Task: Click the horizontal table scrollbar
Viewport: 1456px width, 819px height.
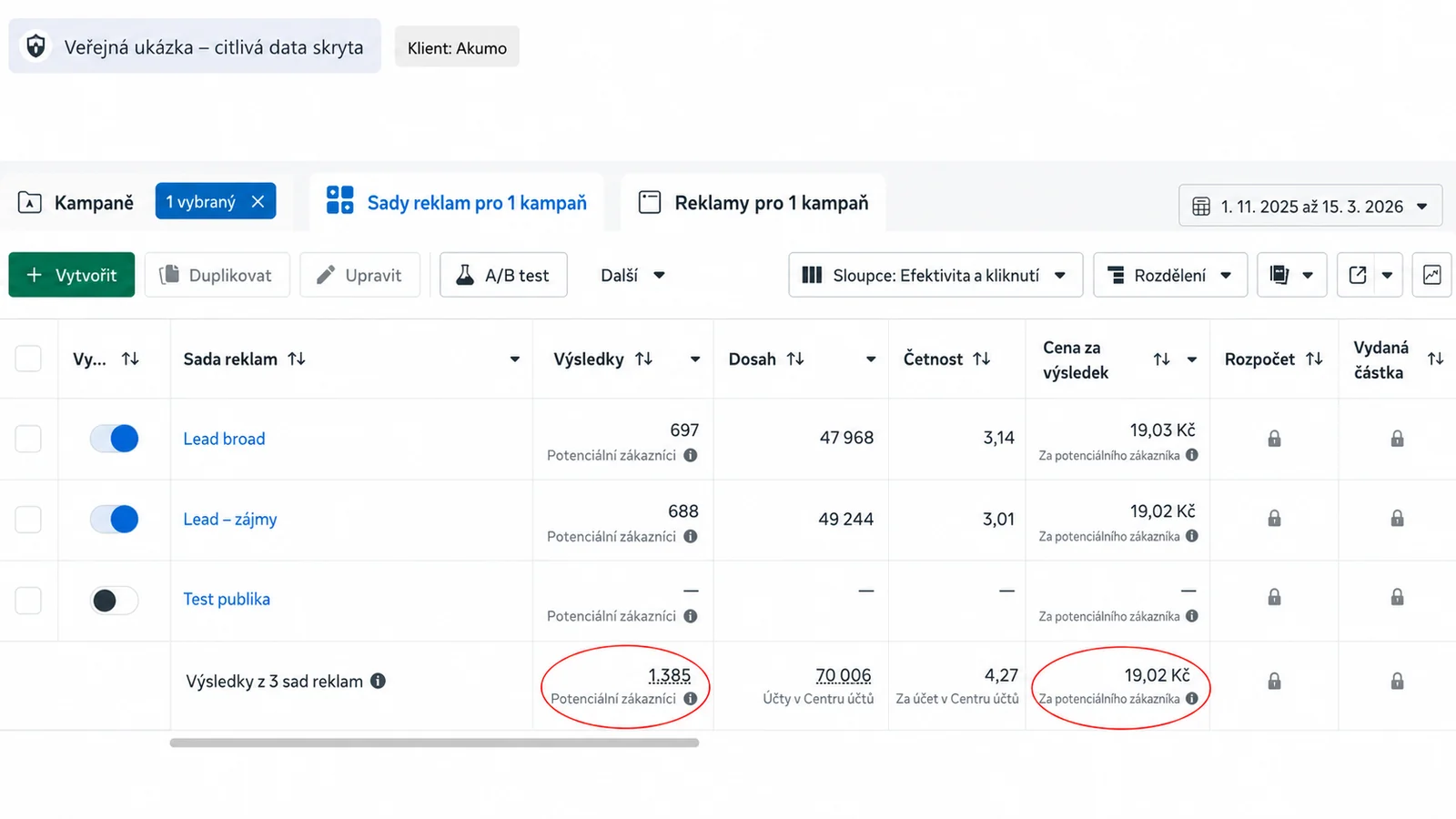Action: (x=434, y=743)
